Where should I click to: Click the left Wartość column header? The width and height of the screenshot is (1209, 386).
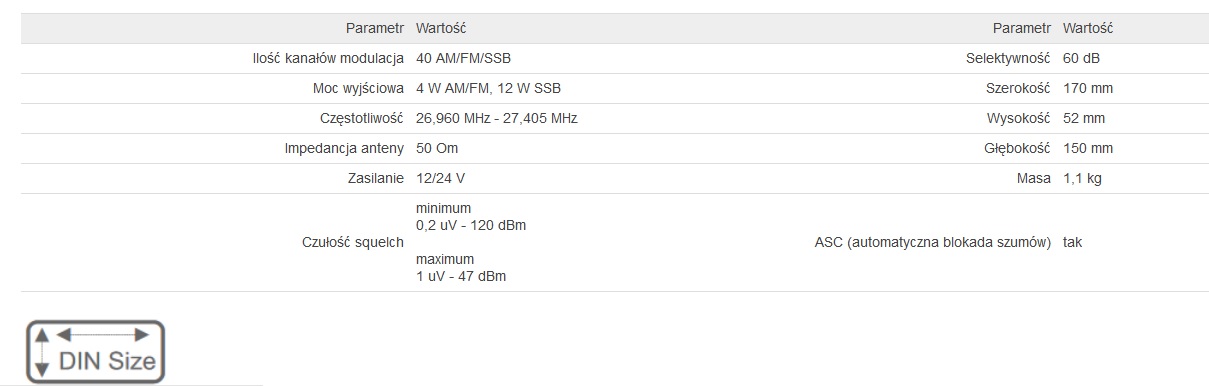[x=441, y=28]
